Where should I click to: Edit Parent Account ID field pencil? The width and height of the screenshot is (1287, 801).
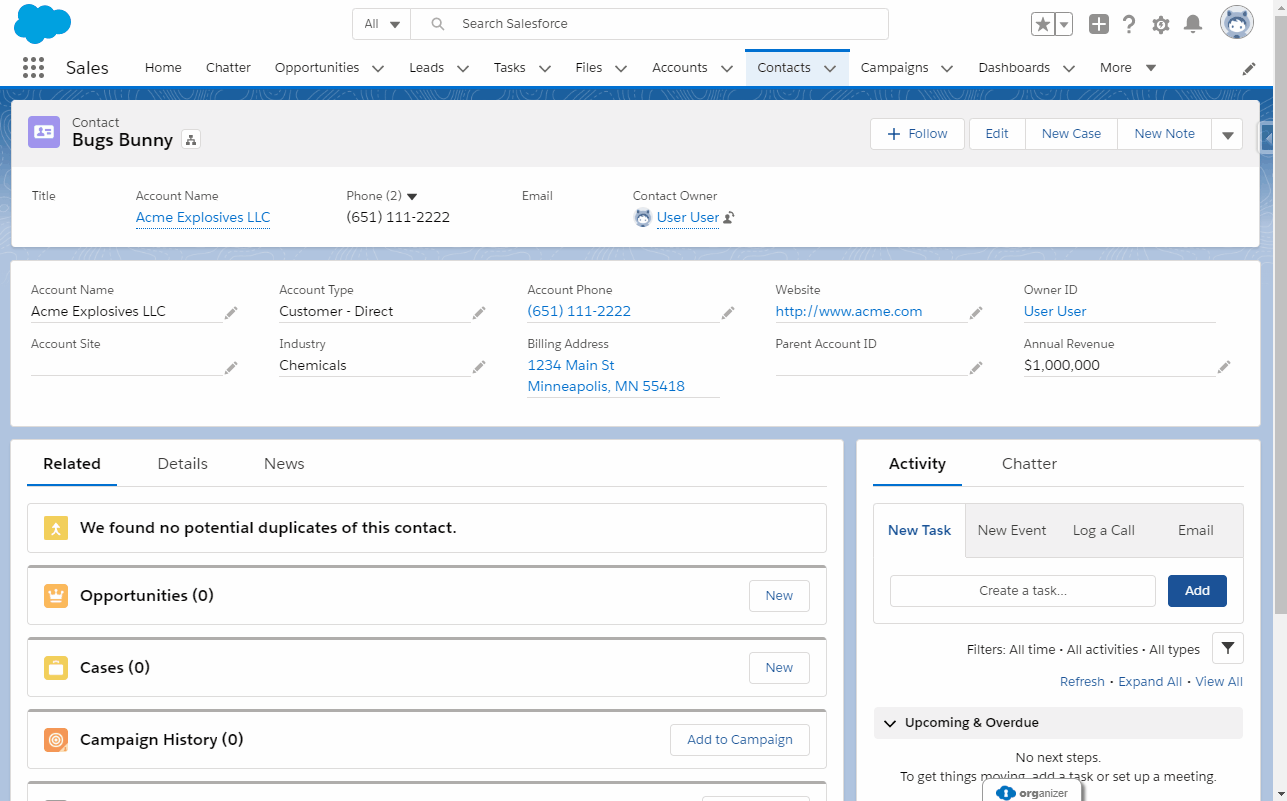point(976,367)
